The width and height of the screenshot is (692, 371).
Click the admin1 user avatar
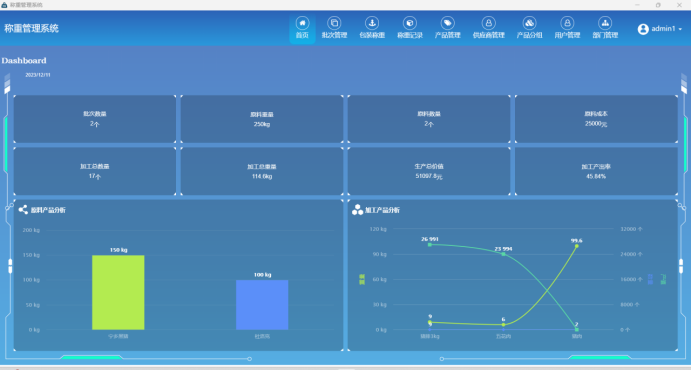[x=643, y=29]
